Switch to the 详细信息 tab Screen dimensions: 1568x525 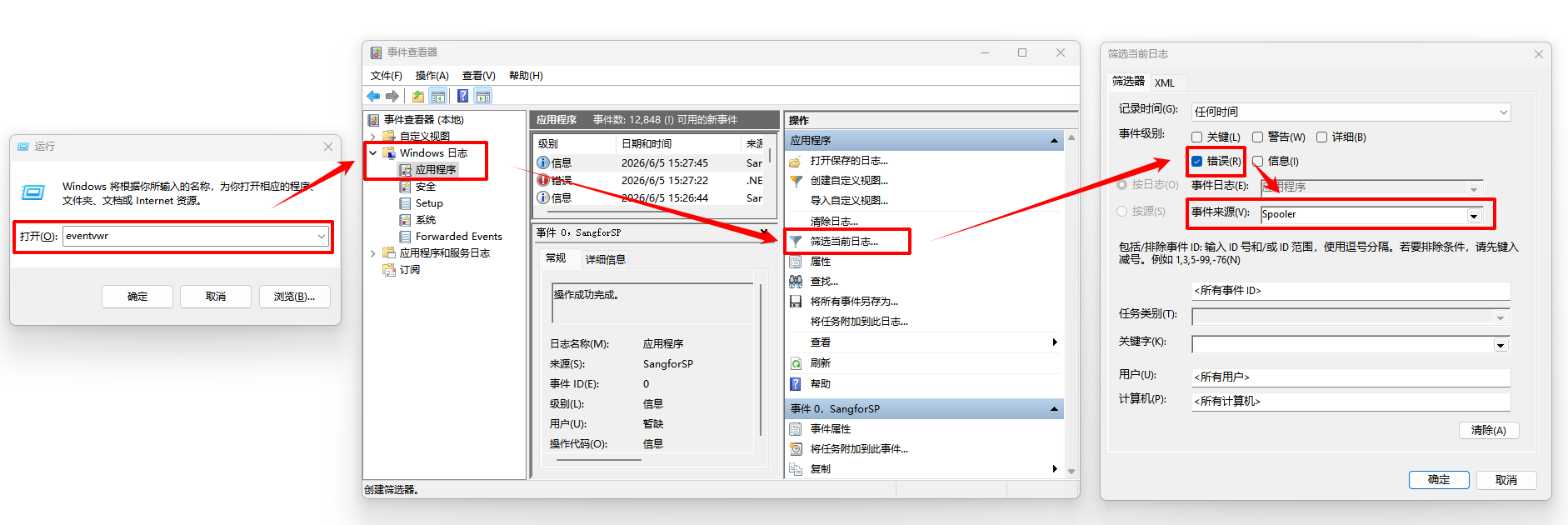pos(606,260)
